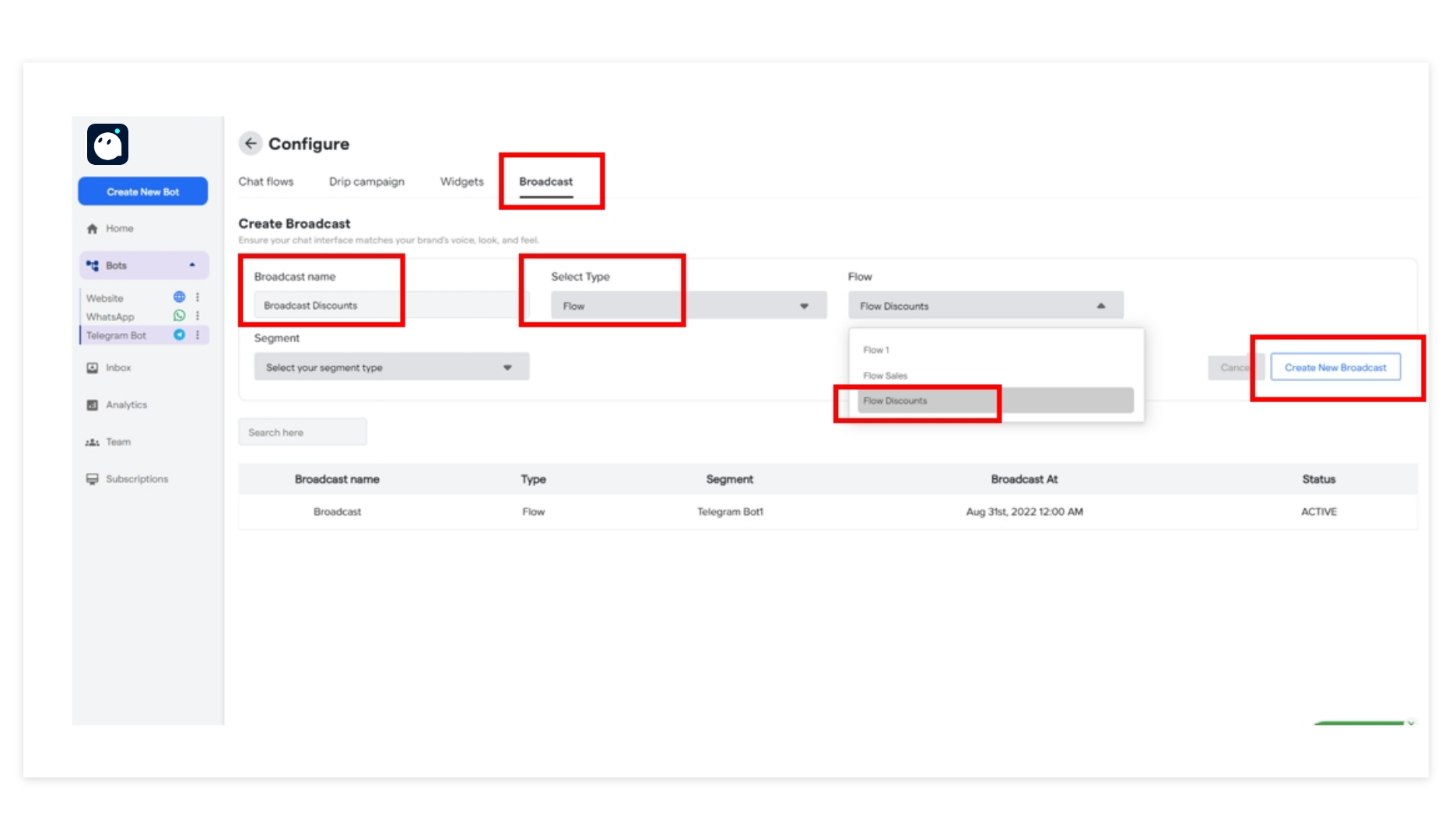Choose Flow Sales from the flow list
Screen dimensions: 1452x840
[x=996, y=376]
